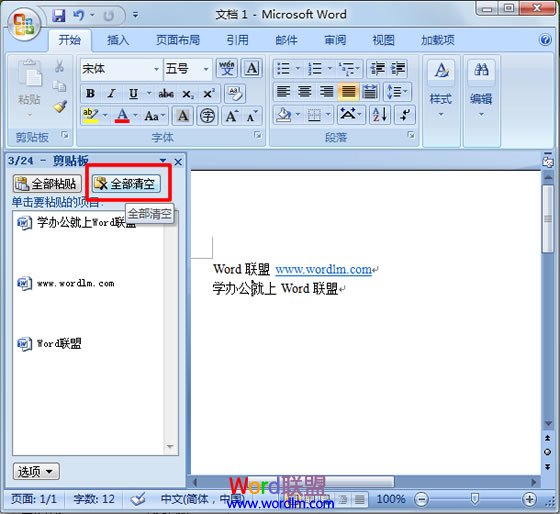Image resolution: width=560 pixels, height=514 pixels.
Task: Click the zoom slider handle
Action: (x=475, y=499)
